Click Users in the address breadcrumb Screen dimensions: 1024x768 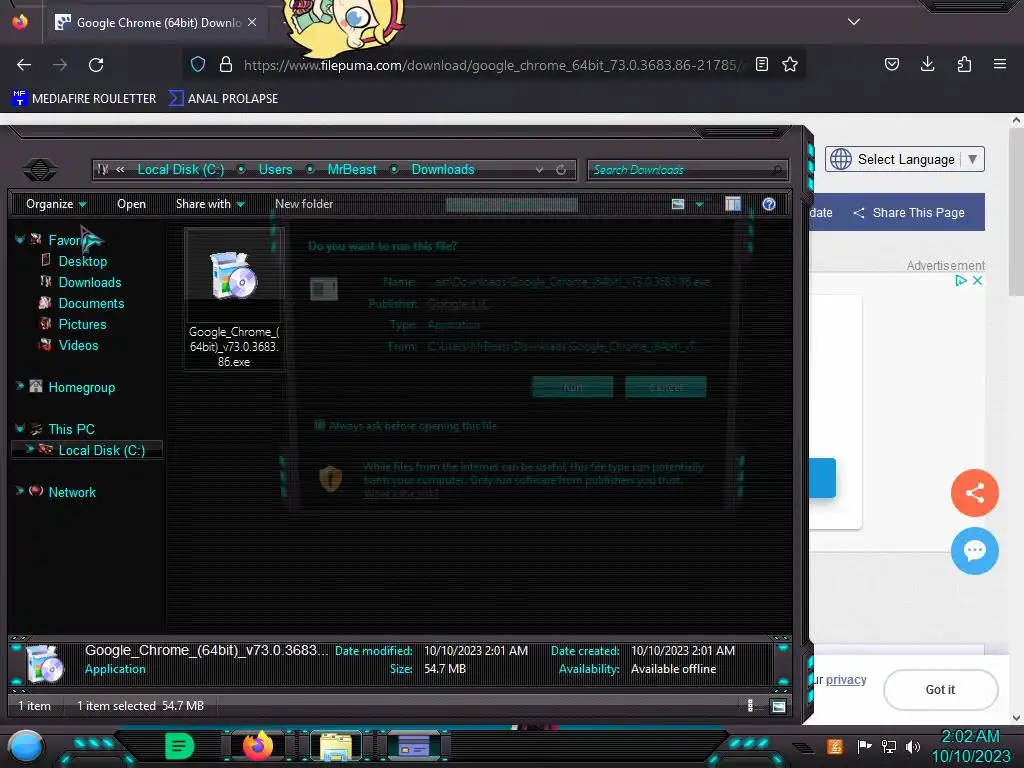coord(275,169)
